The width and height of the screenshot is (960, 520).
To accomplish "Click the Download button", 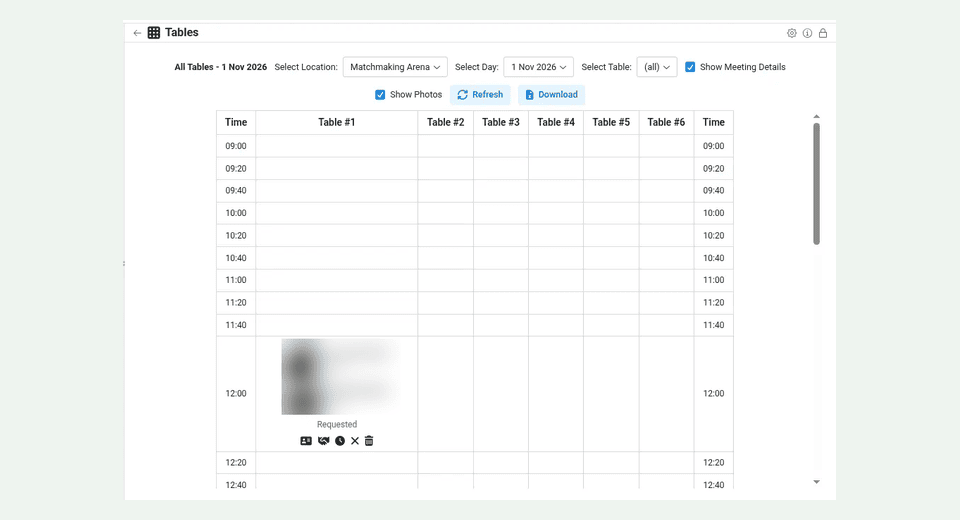I will 552,94.
